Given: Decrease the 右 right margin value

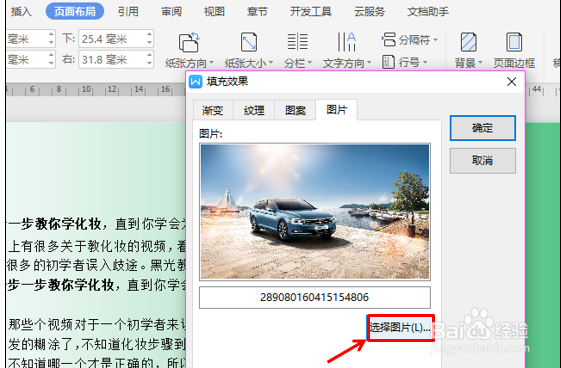Looking at the screenshot, I should [149, 64].
